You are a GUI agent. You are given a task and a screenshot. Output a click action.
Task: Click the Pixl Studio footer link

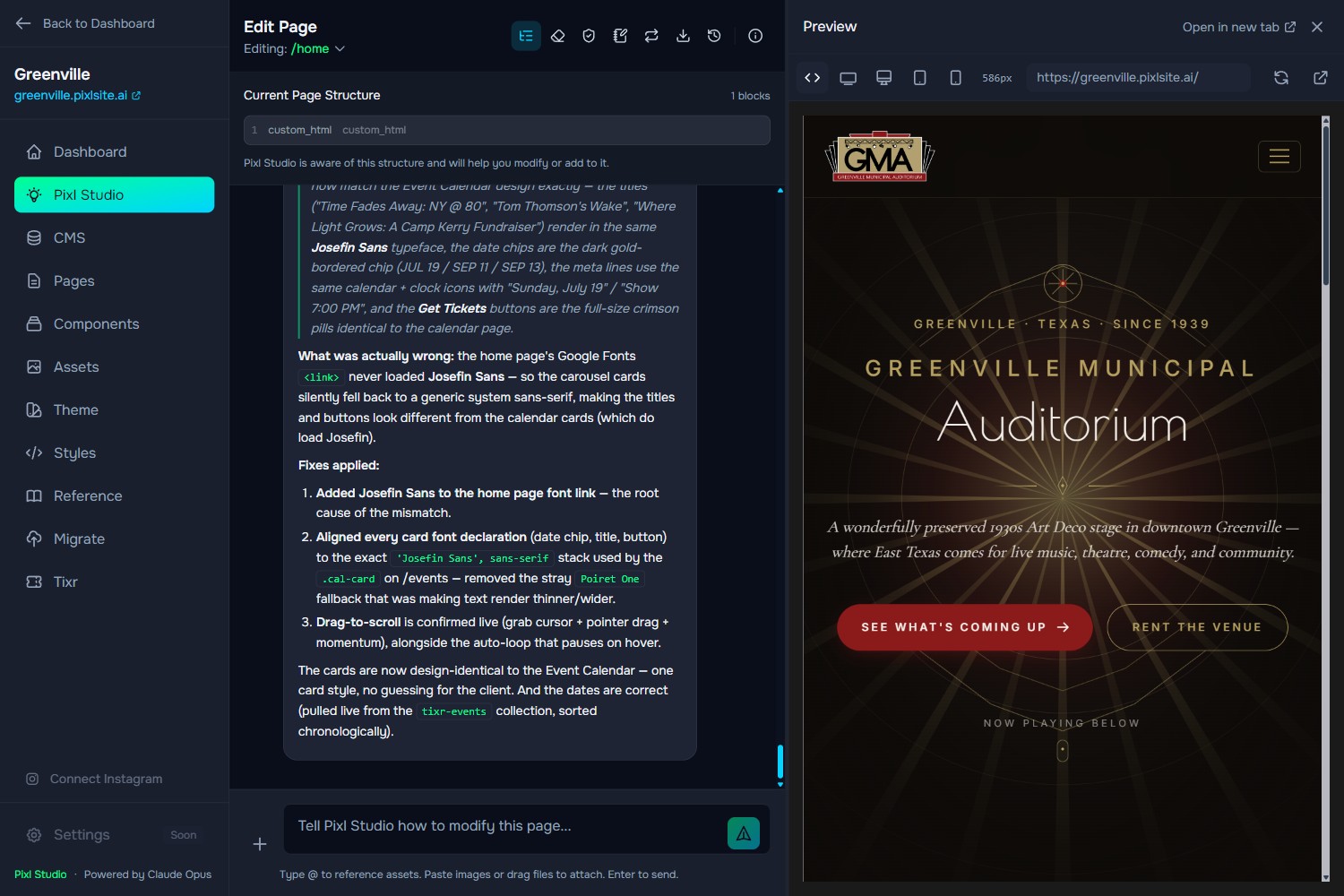tap(40, 874)
